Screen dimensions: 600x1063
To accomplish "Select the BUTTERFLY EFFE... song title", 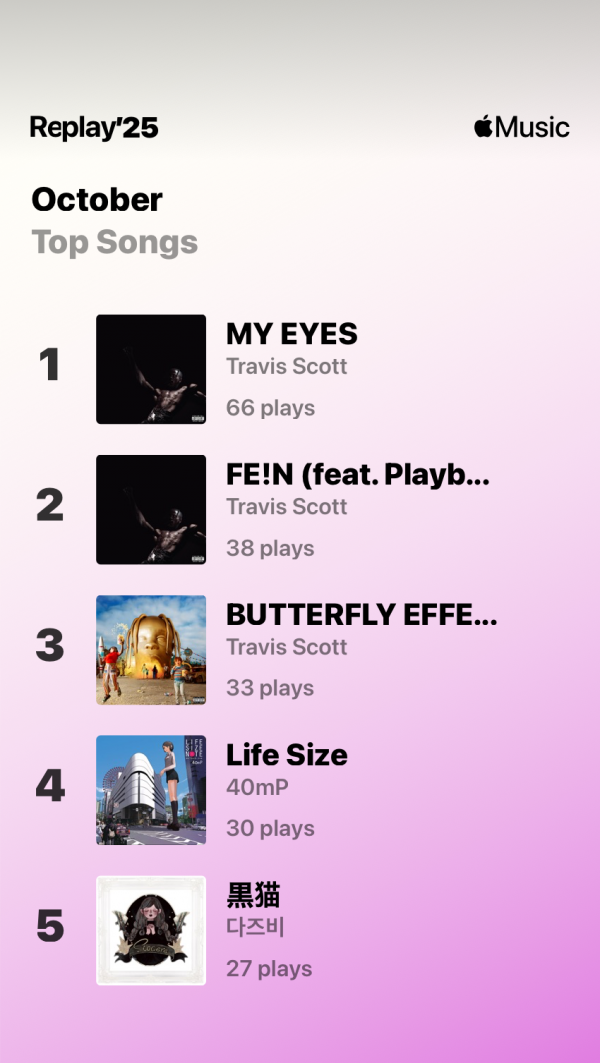I will 361,615.
